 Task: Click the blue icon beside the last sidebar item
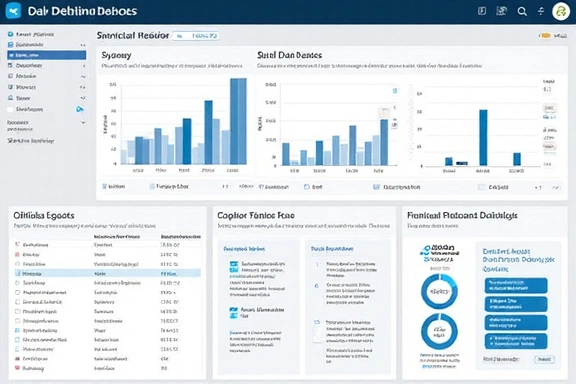(80, 109)
